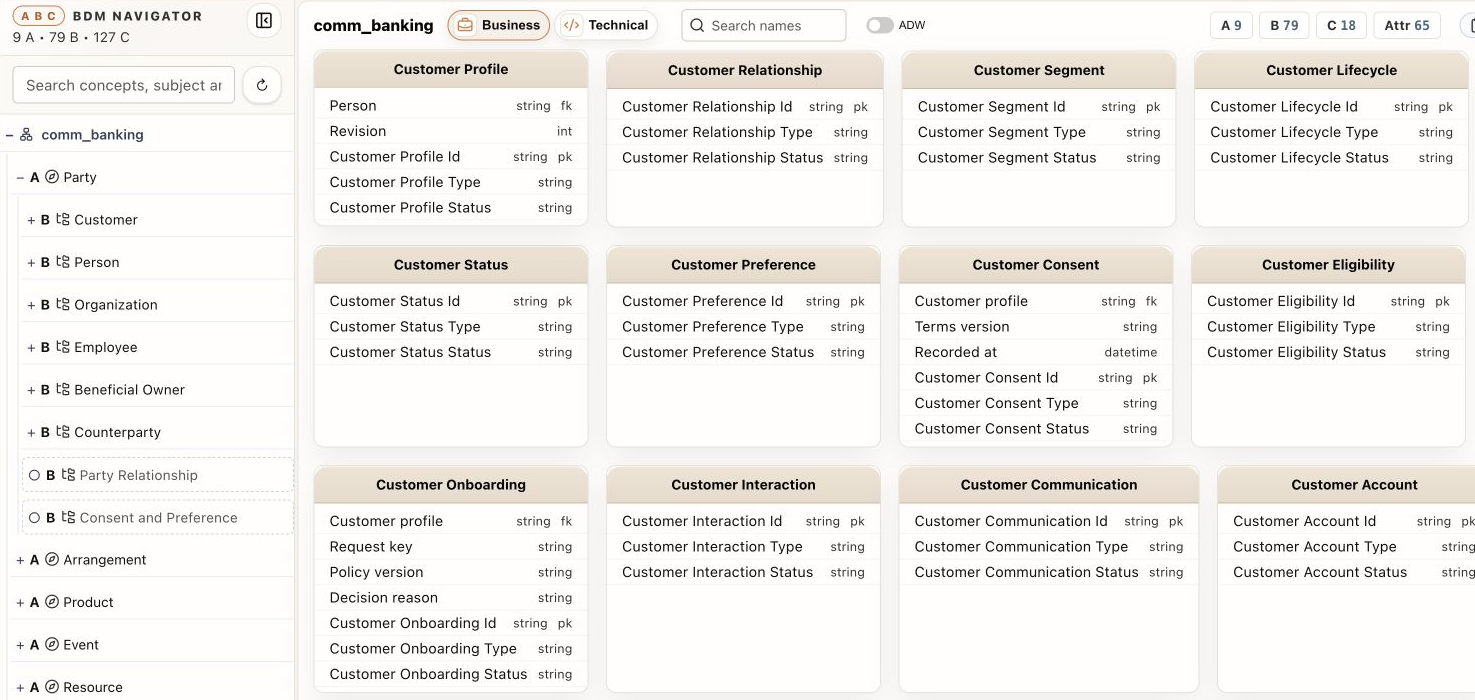Click the B 79 count badge
The width and height of the screenshot is (1475, 700).
click(x=1285, y=25)
